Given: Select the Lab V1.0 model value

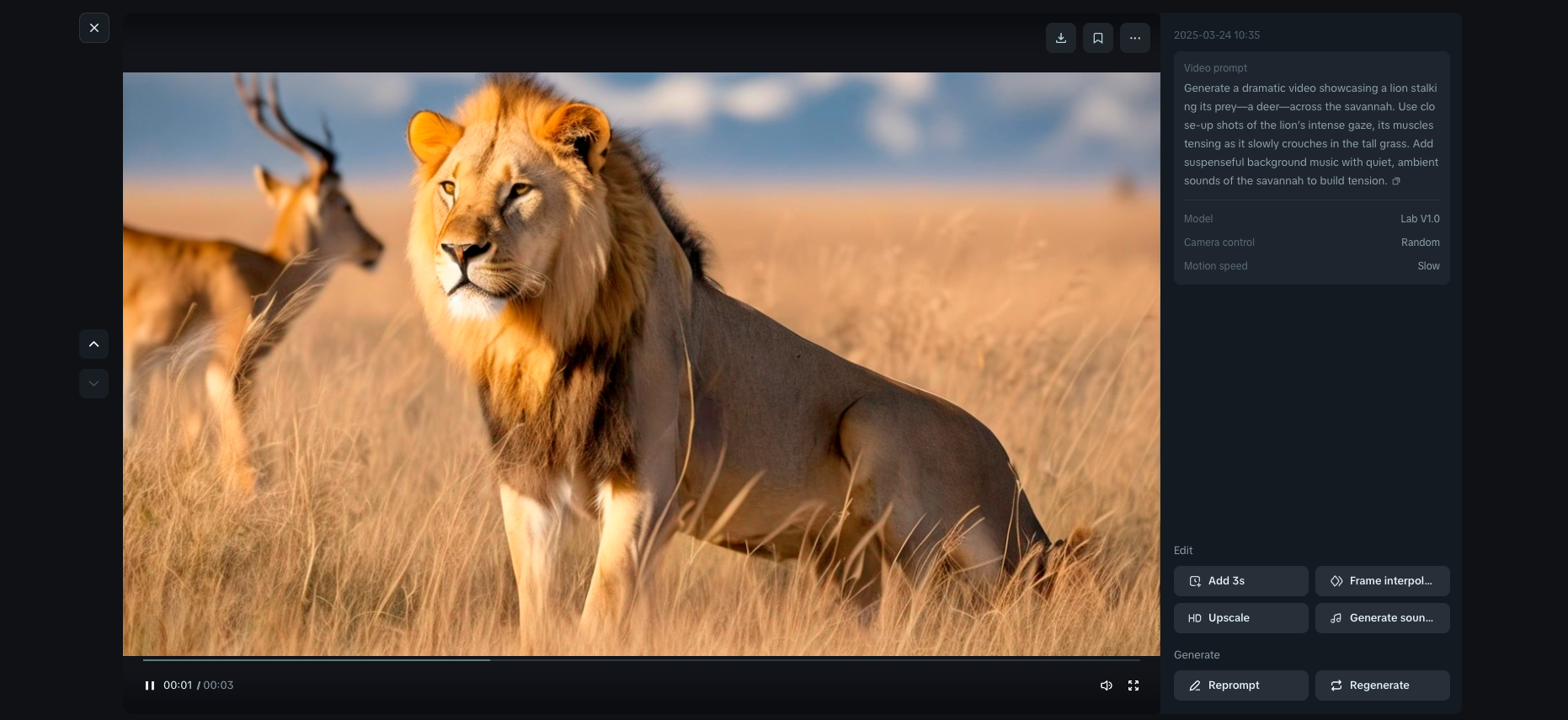Looking at the screenshot, I should pyautogui.click(x=1420, y=219).
